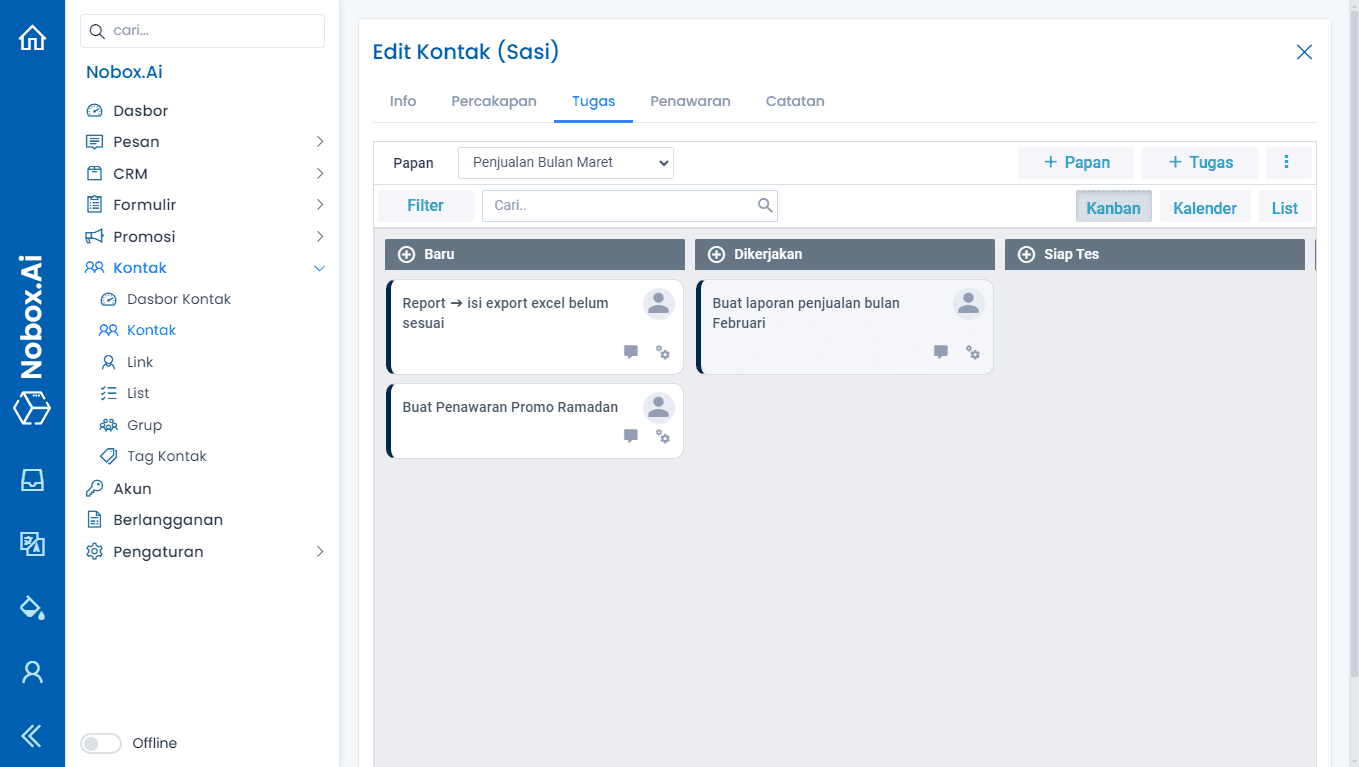
Task: Open comments on Buat Penawaran Promo Ramadan card
Action: click(631, 436)
